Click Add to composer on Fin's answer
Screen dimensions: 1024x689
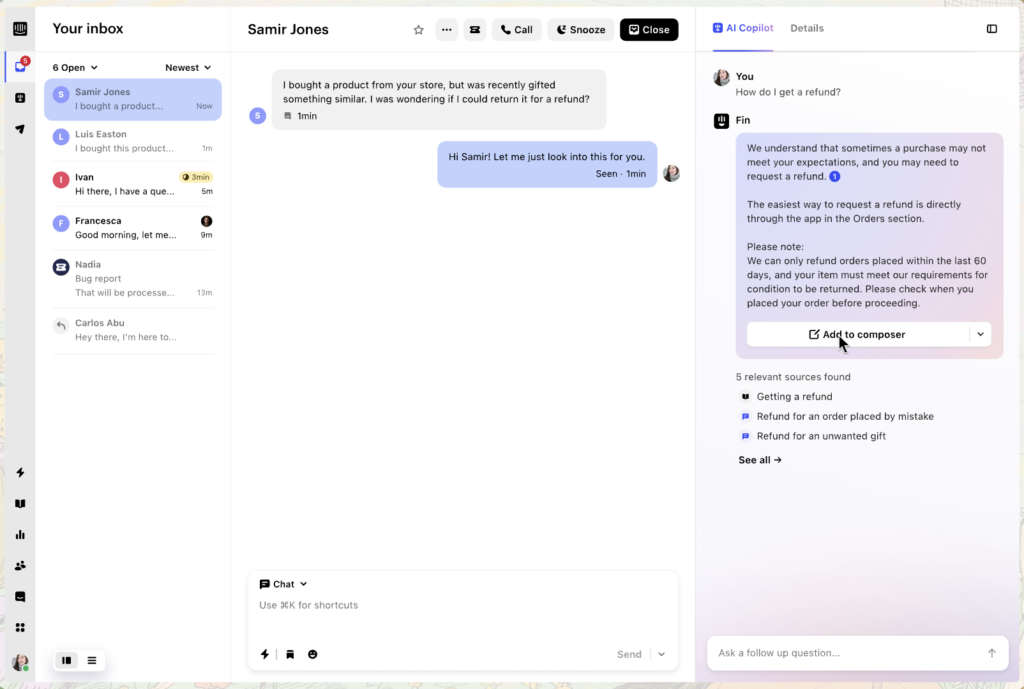click(x=857, y=334)
